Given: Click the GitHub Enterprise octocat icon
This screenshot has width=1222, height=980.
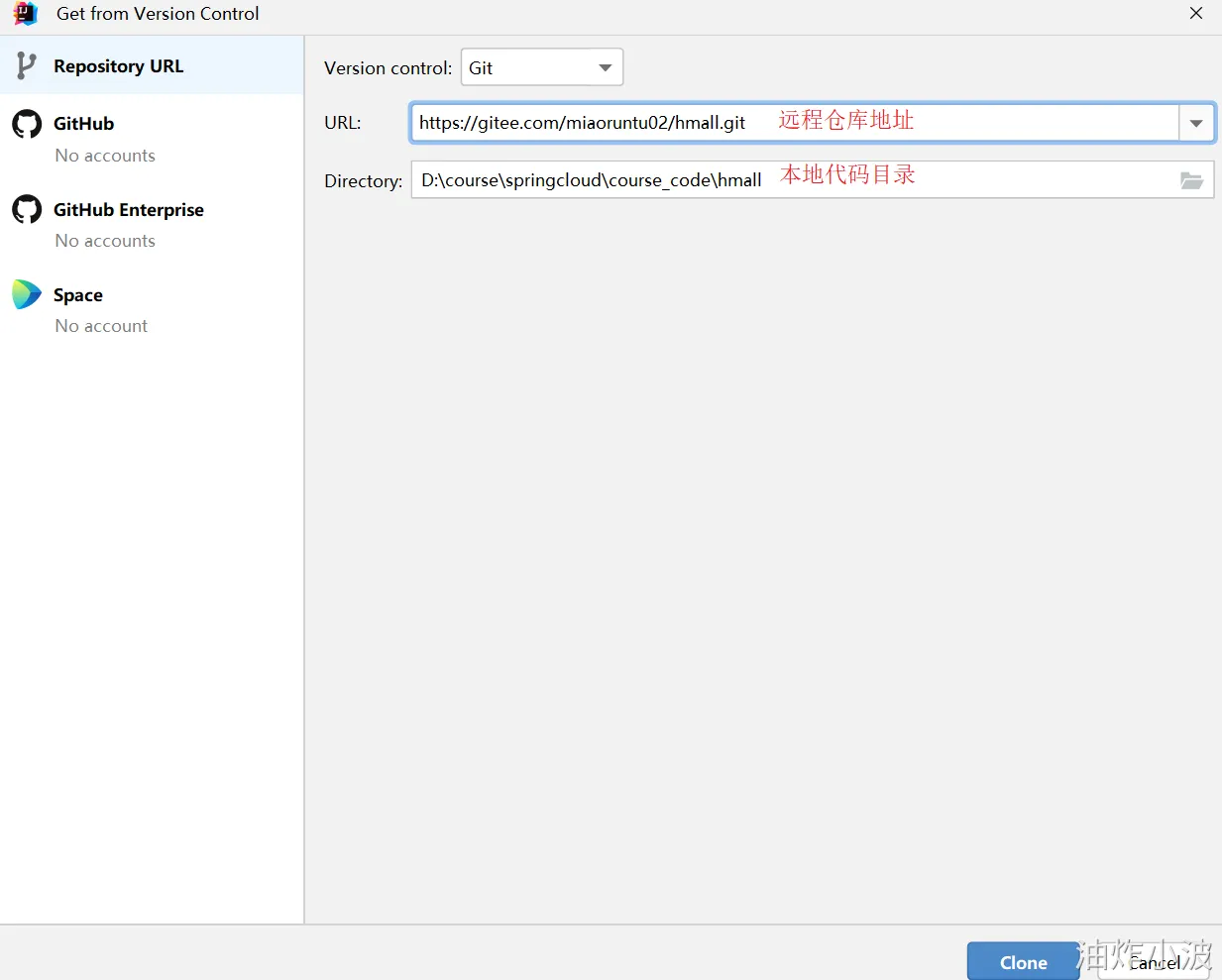Looking at the screenshot, I should pos(27,209).
